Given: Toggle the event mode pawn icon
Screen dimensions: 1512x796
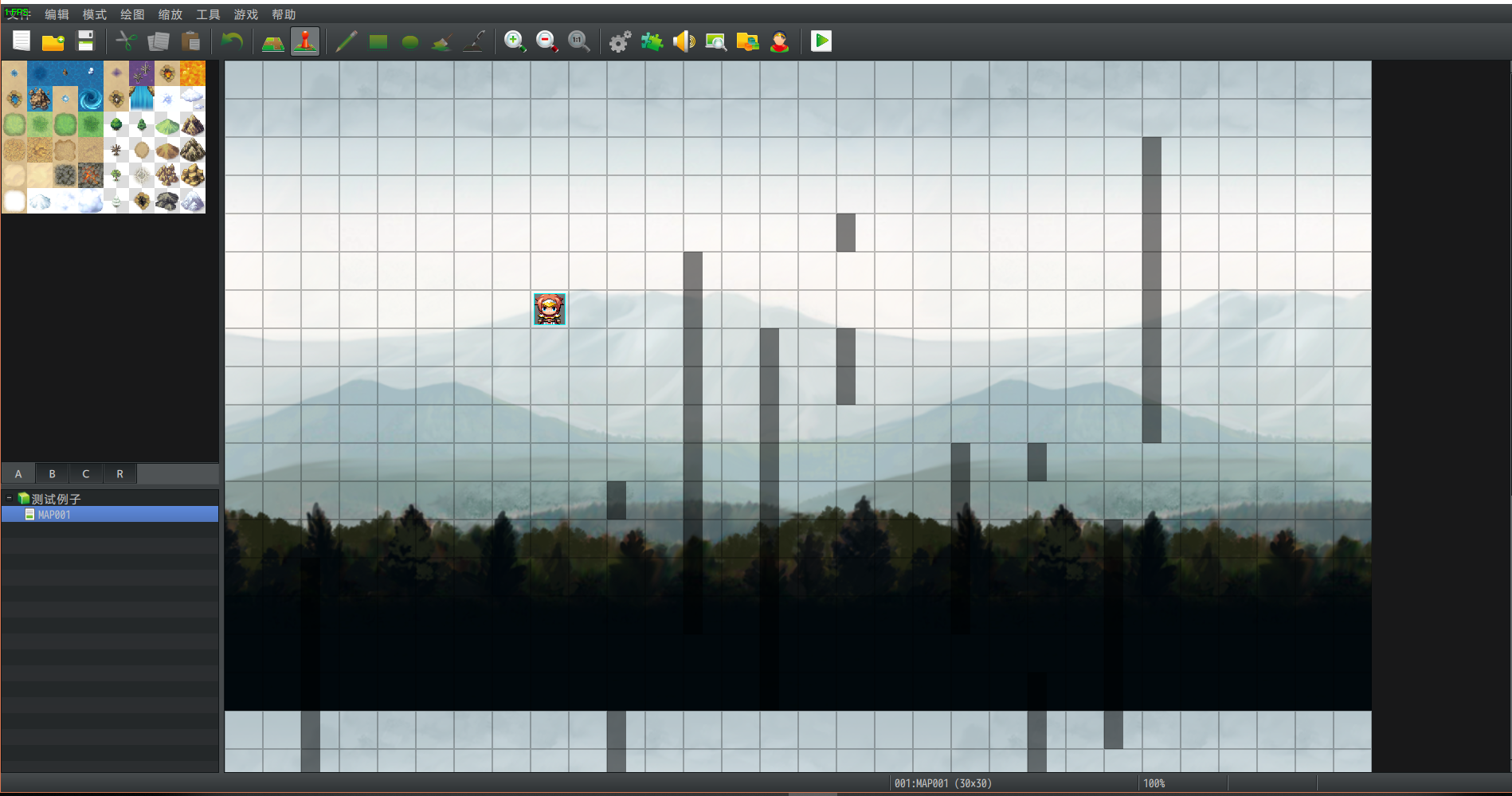Looking at the screenshot, I should pyautogui.click(x=305, y=41).
